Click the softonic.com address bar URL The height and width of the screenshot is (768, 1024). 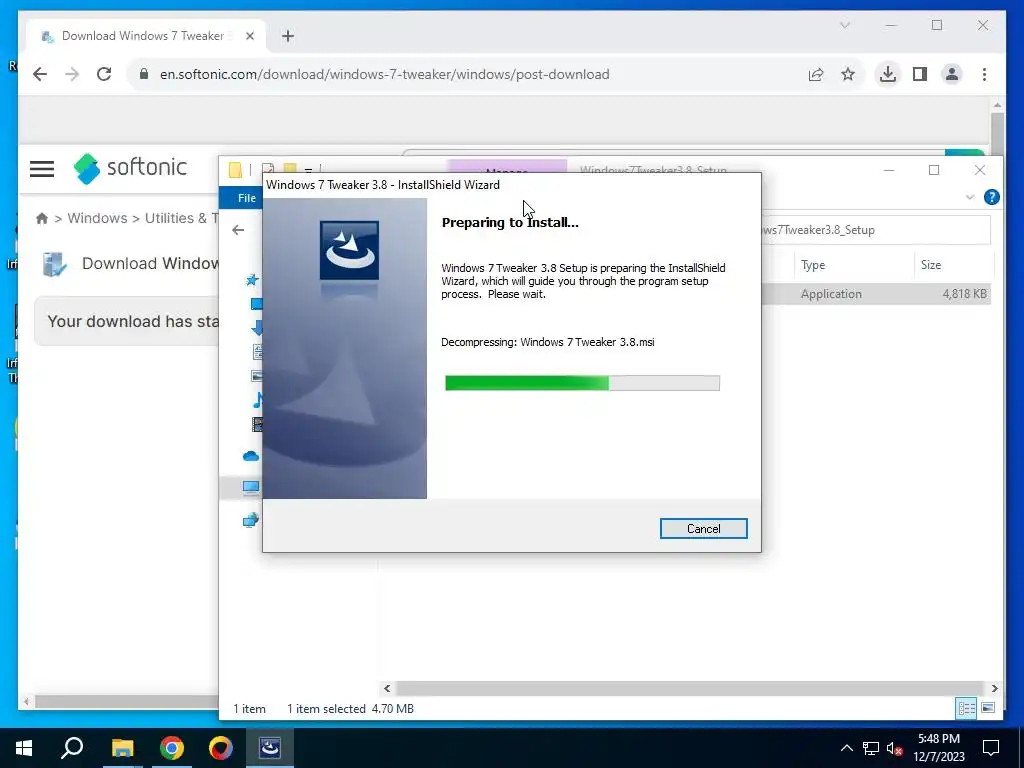point(385,74)
